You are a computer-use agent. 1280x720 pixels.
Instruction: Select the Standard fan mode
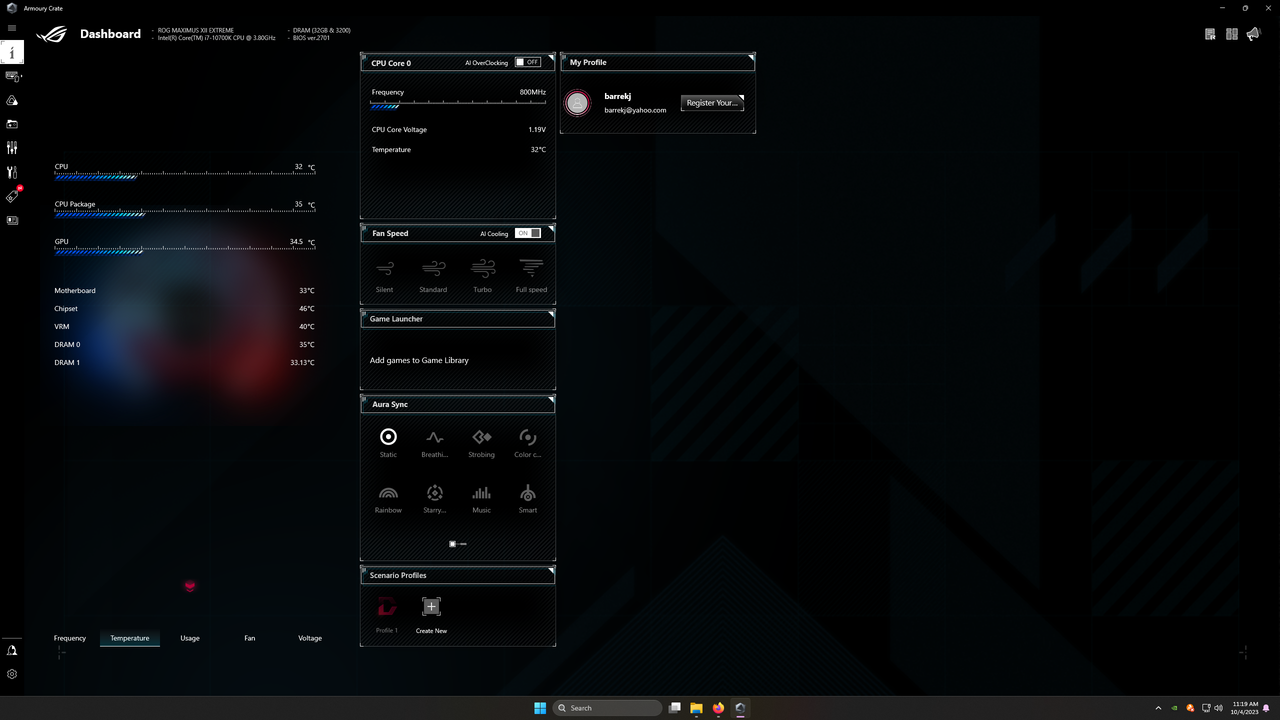(433, 275)
